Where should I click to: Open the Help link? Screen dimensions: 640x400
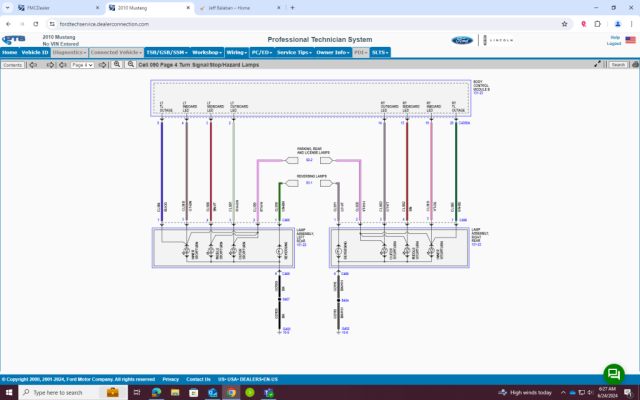pos(615,38)
